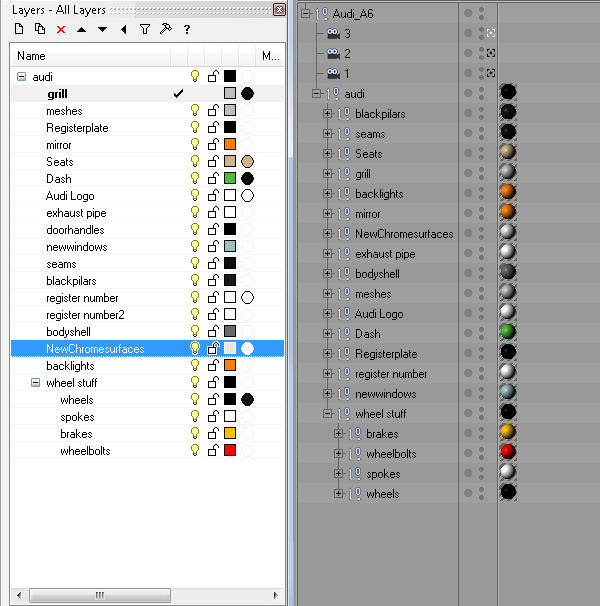
Task: Collapse wheel stuff node in object tree
Action: point(327,414)
